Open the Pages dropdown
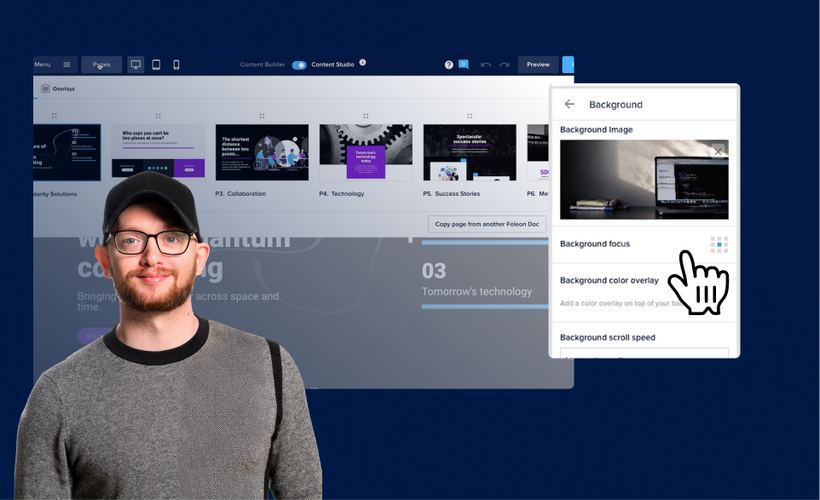Screen dimensions: 820x500 (x=102, y=65)
